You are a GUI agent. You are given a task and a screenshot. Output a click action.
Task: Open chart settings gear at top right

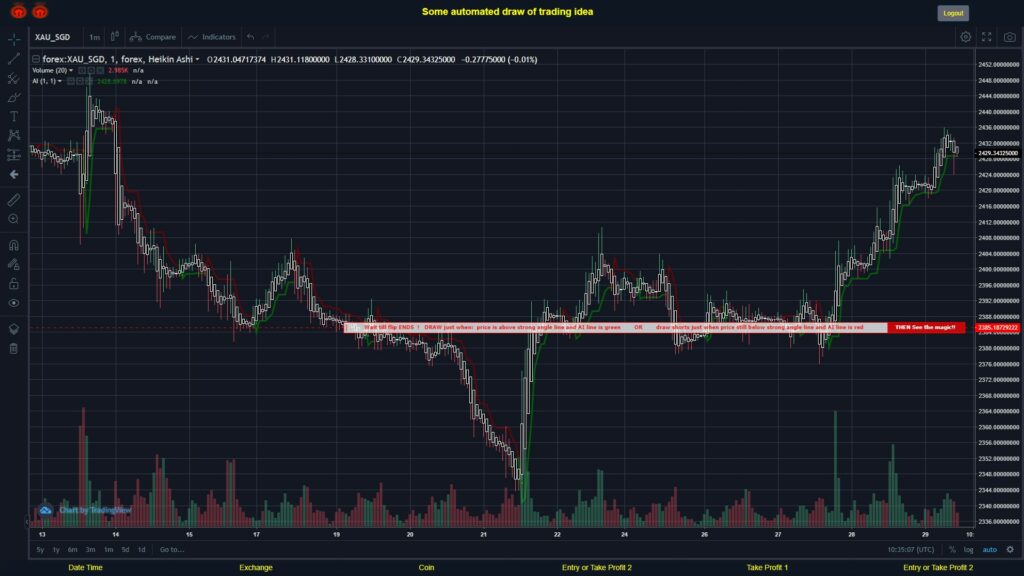coord(965,37)
